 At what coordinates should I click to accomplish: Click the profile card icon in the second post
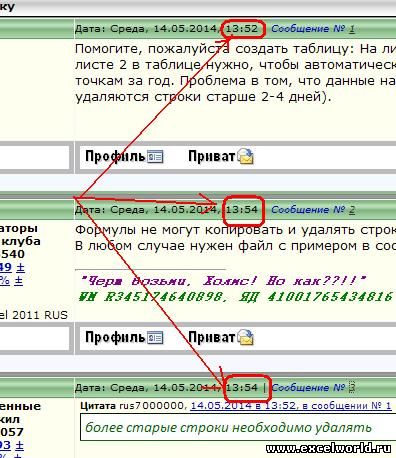click(x=155, y=338)
